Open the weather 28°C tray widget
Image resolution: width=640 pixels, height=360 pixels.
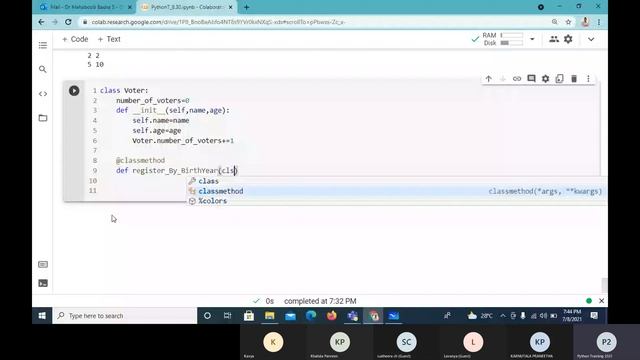[480, 316]
